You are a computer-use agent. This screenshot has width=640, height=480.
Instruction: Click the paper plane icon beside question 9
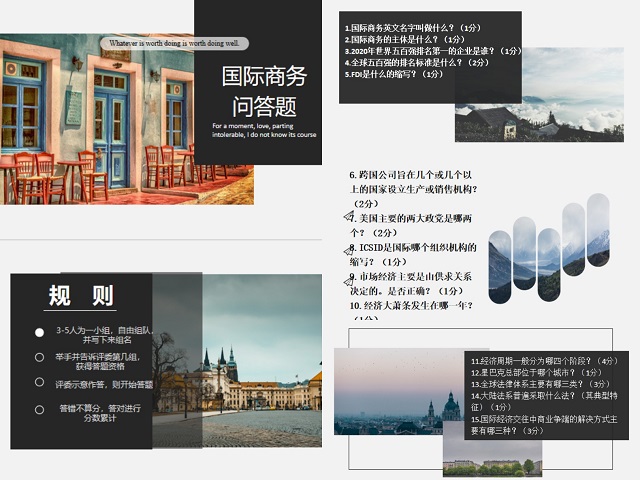(349, 281)
